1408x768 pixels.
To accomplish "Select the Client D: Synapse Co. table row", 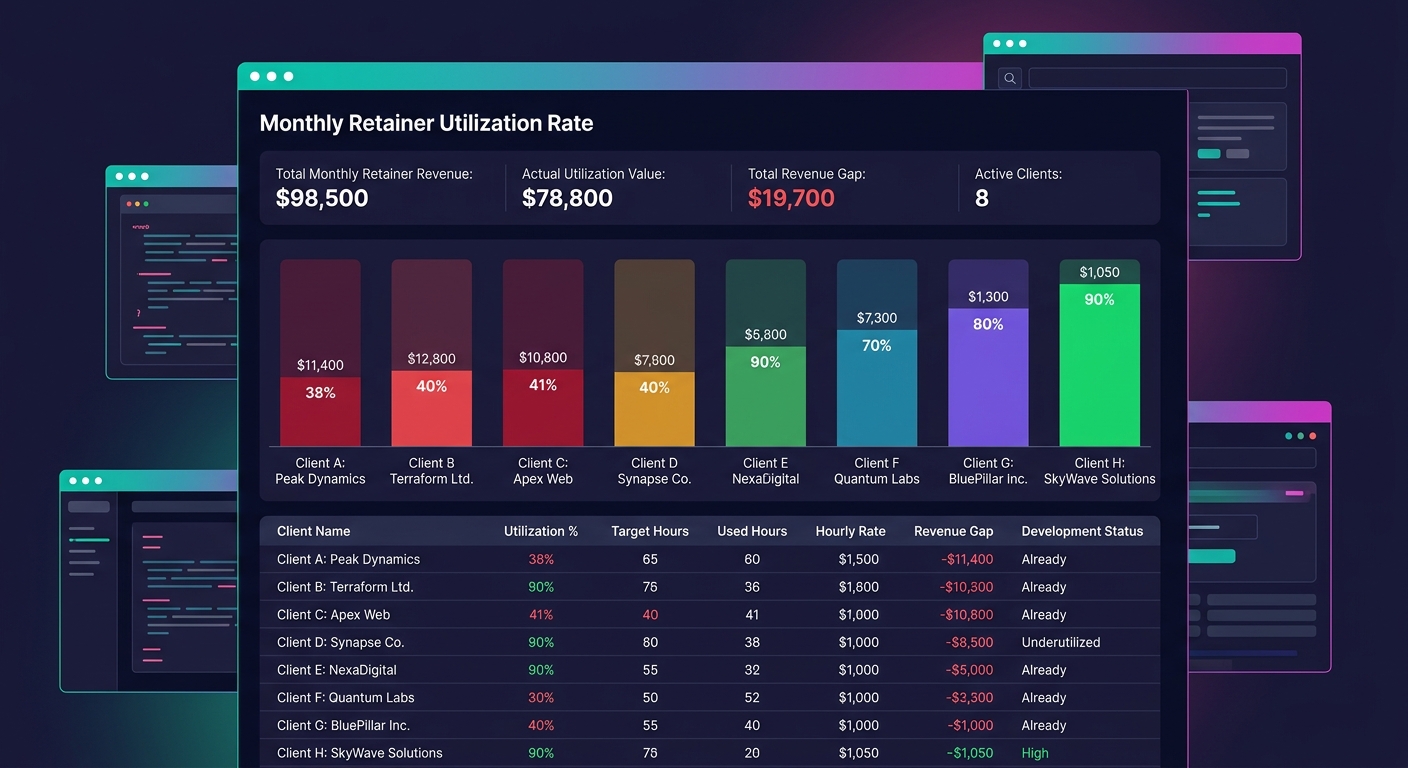I will click(x=500, y=642).
